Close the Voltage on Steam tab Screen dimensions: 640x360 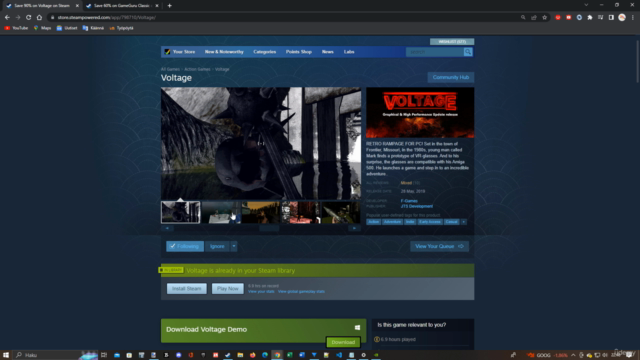77,6
